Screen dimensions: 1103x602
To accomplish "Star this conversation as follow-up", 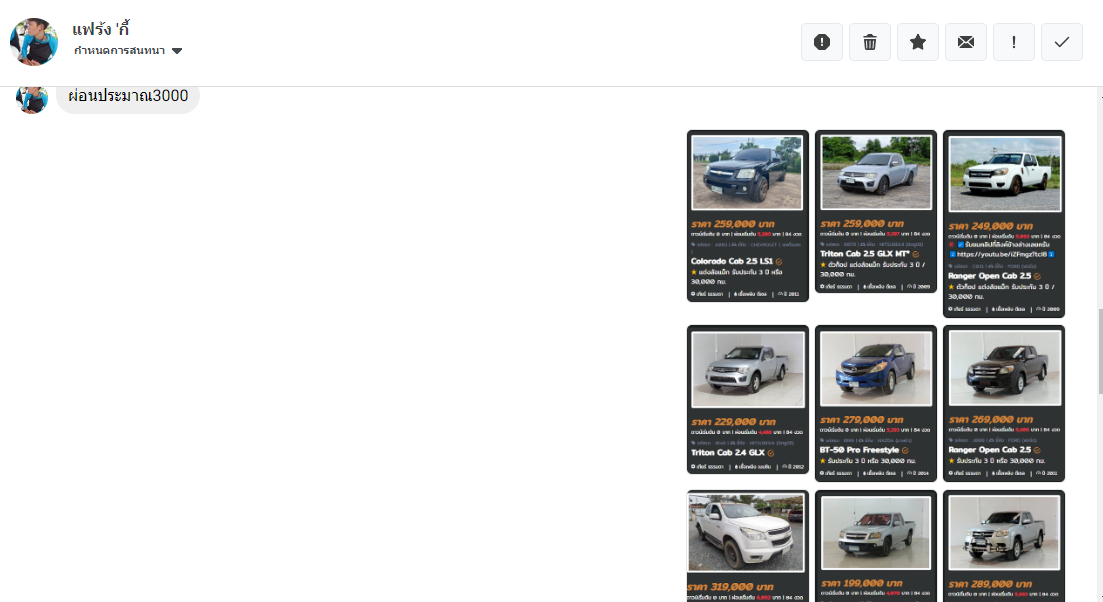I will (917, 42).
